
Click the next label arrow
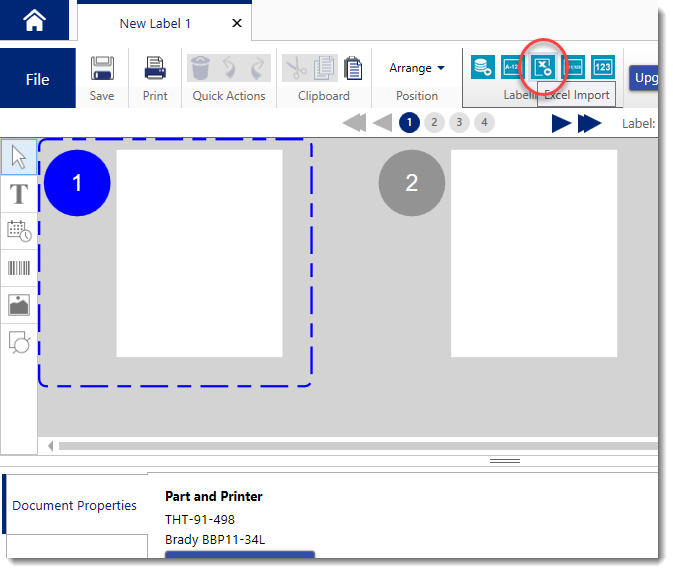[x=561, y=123]
